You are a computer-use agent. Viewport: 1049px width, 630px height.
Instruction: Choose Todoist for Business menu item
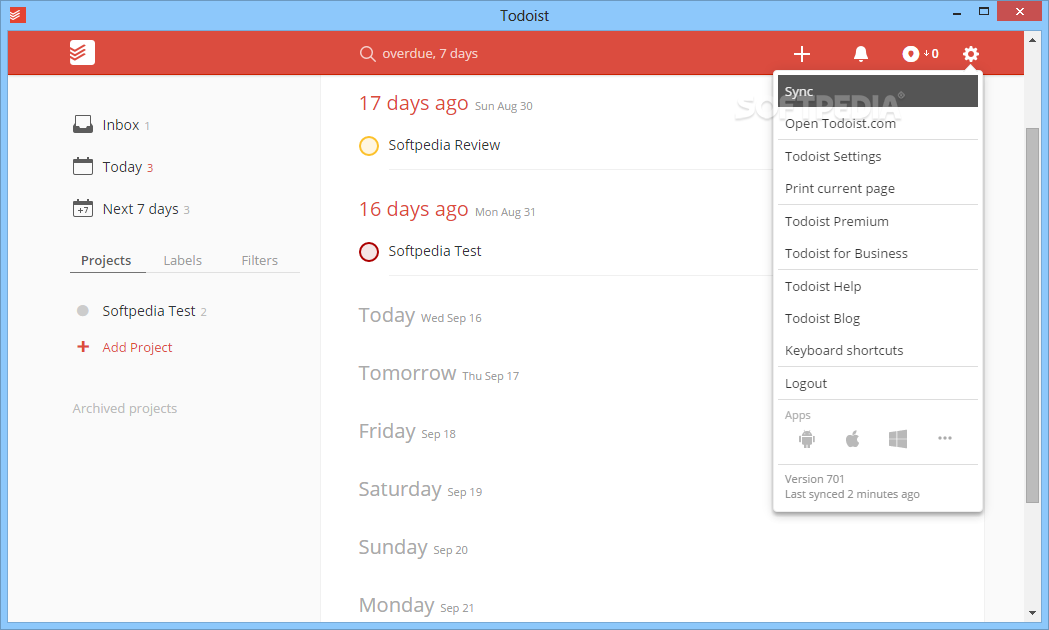[878, 253]
